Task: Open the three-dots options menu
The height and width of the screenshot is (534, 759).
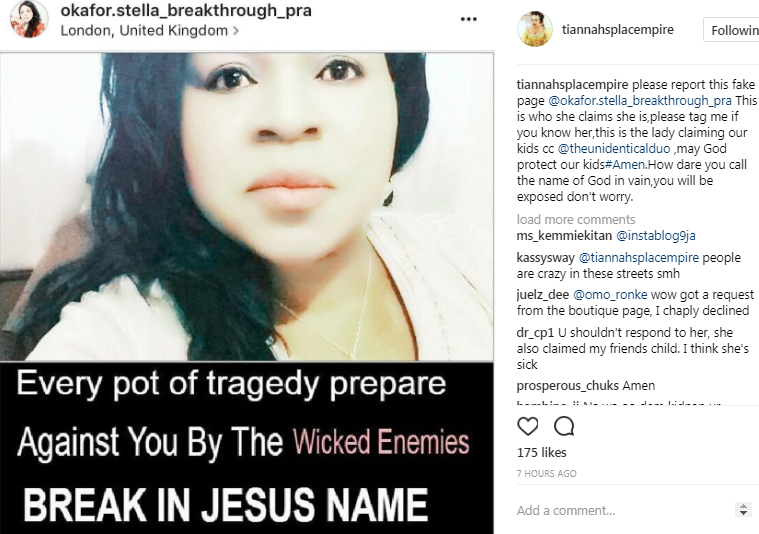Action: (x=469, y=19)
